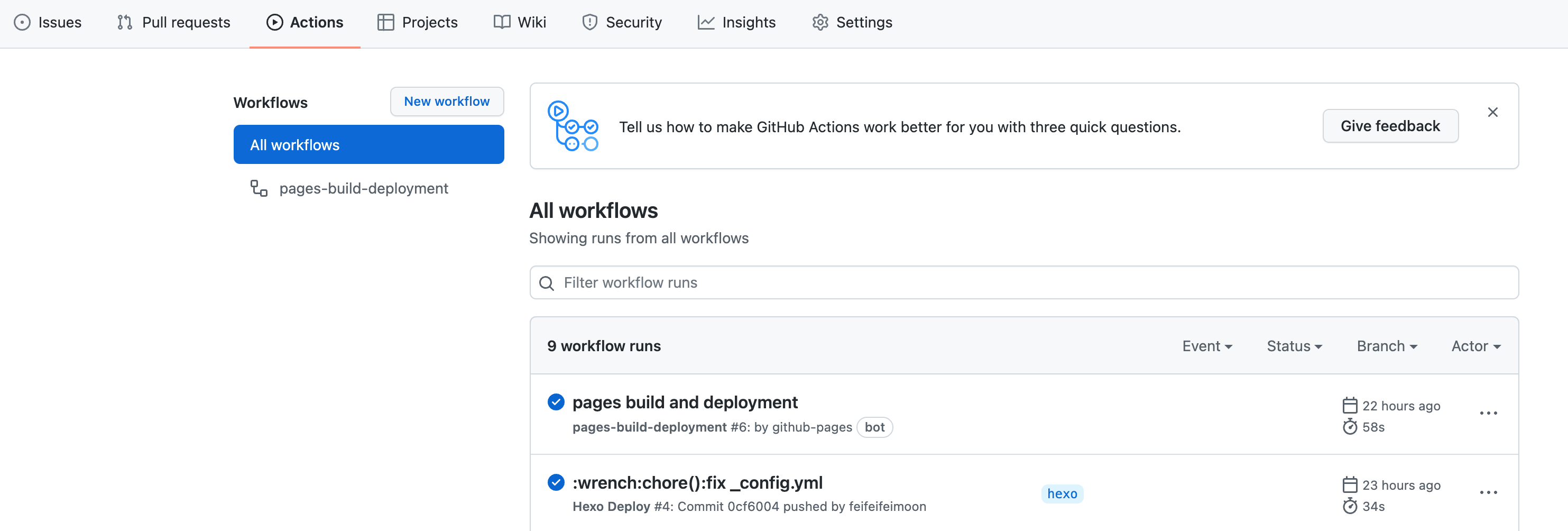Click the GitHub Actions workflow illustration icon

(572, 126)
